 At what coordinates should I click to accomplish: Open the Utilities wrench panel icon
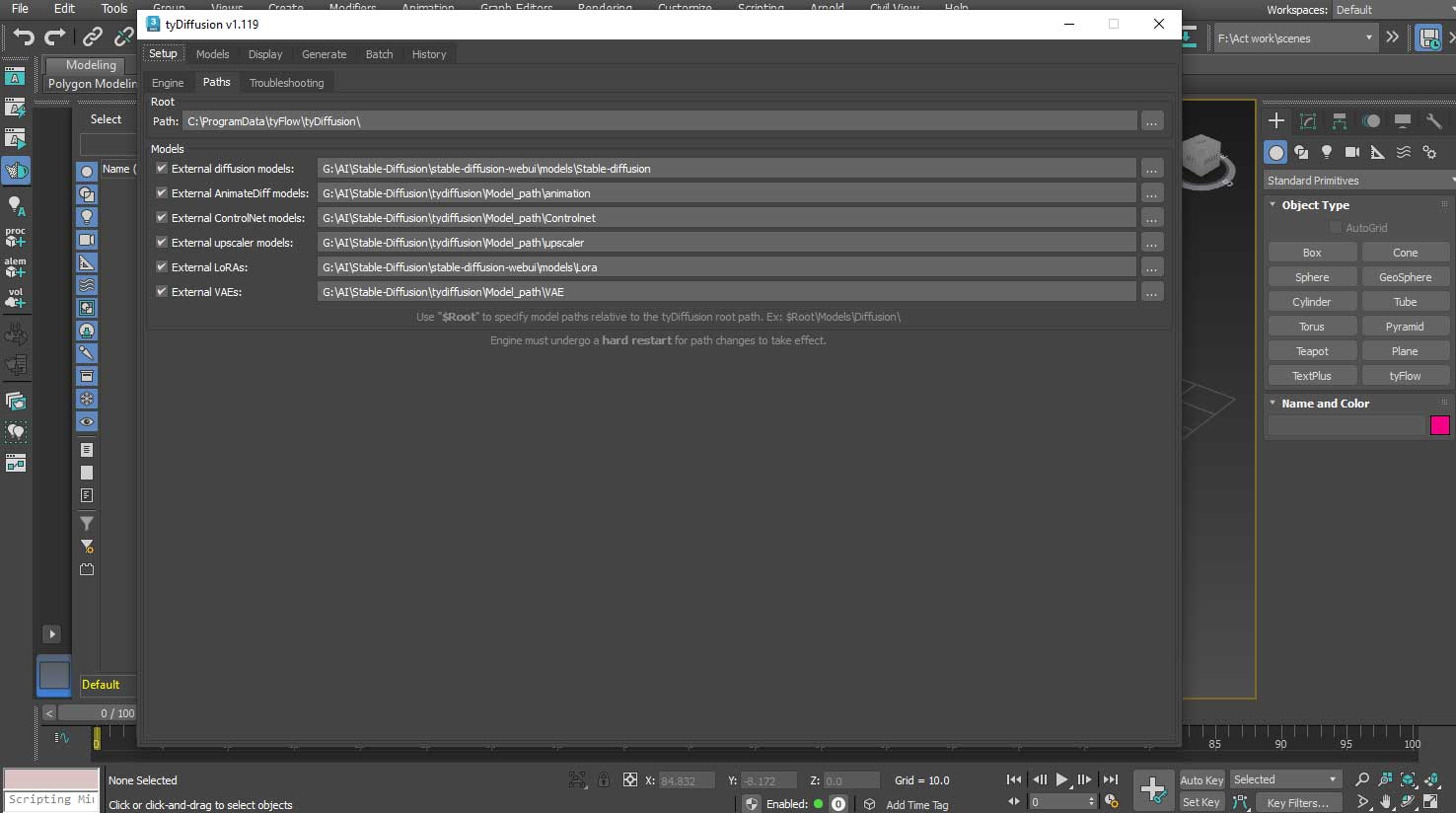click(x=1433, y=120)
